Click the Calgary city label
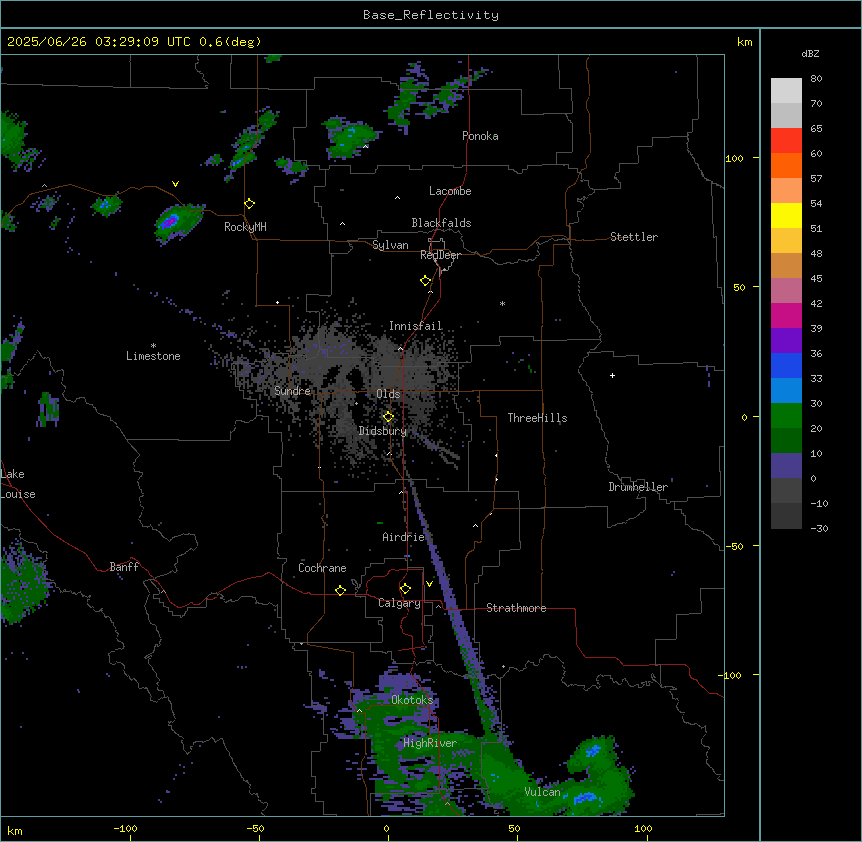This screenshot has height=842, width=862. [x=399, y=603]
